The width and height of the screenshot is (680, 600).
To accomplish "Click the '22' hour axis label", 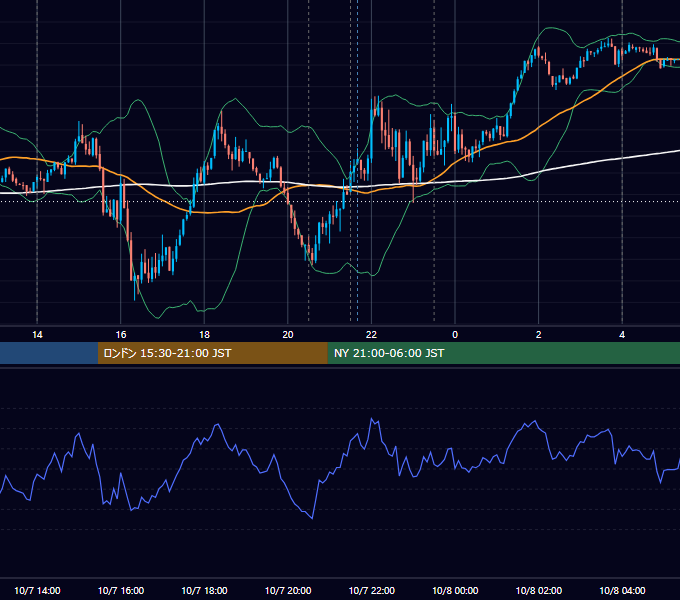I will 371,335.
